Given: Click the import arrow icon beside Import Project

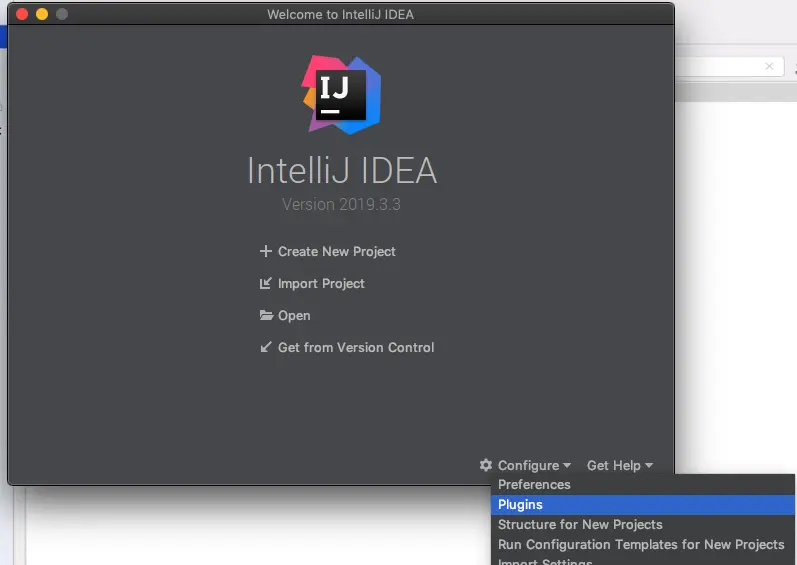Looking at the screenshot, I should pos(265,283).
